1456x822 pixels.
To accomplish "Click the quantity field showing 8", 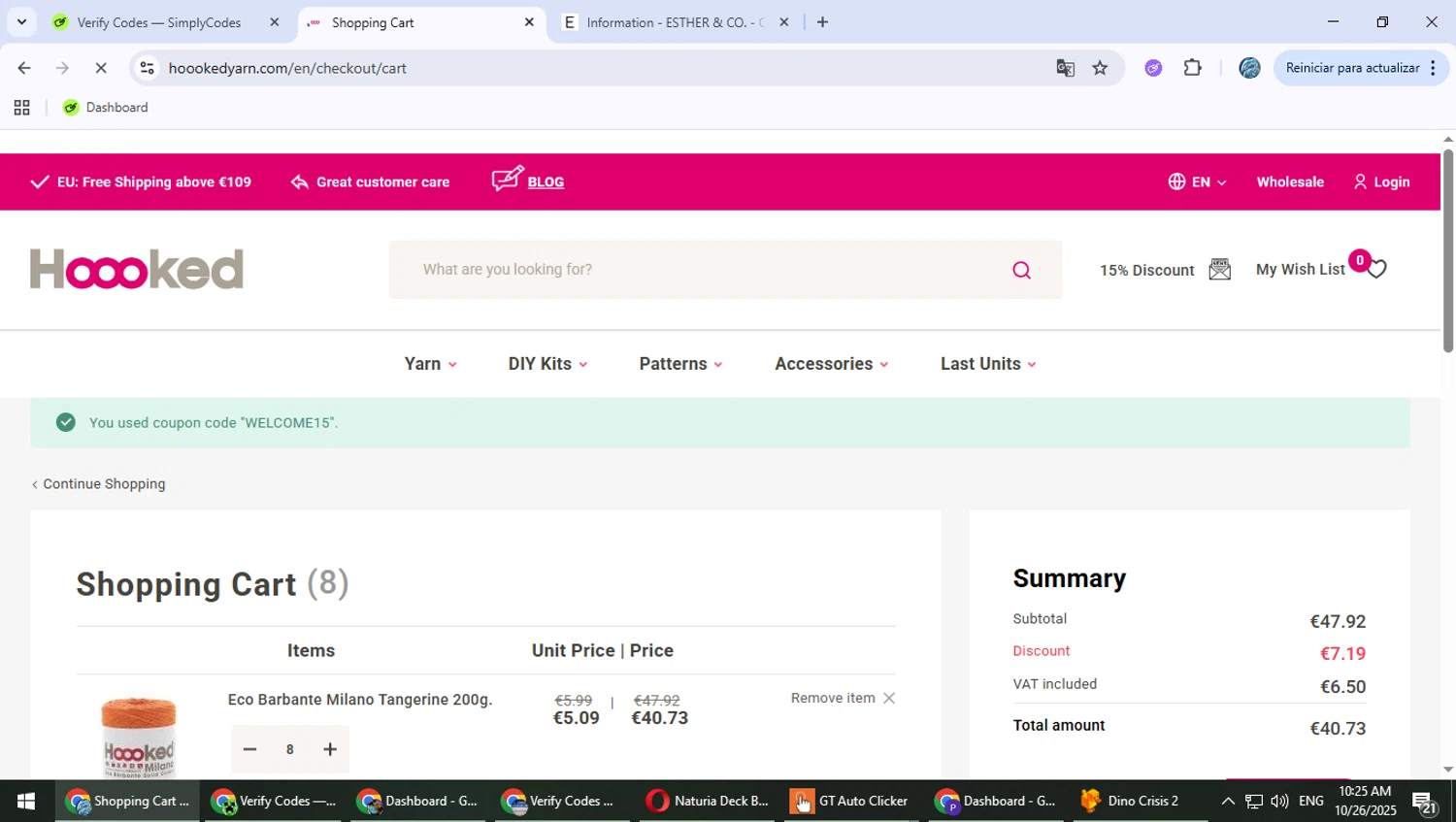I will pos(289,749).
